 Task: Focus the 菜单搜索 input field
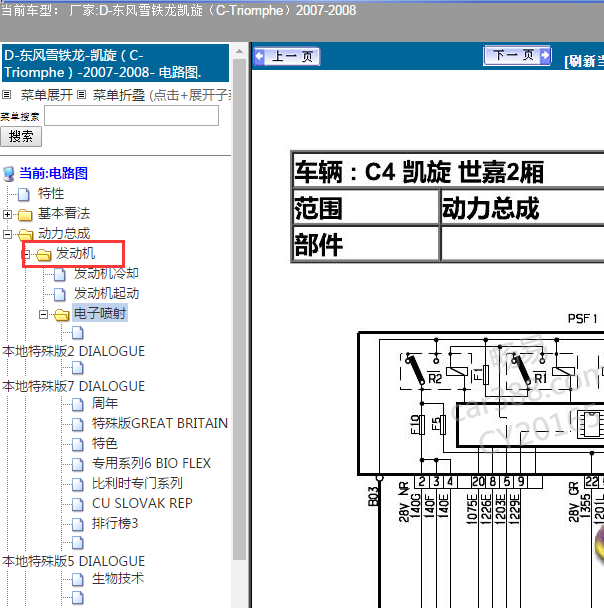(x=131, y=116)
